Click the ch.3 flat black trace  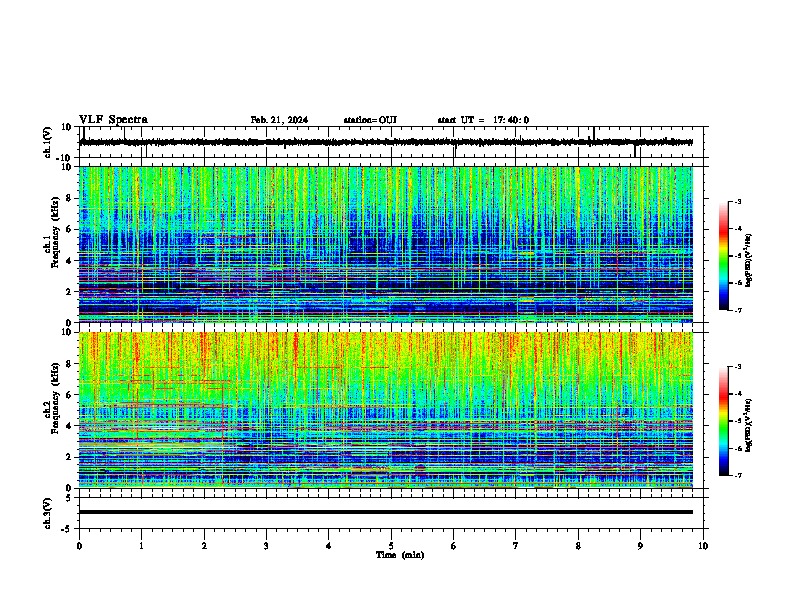386,512
